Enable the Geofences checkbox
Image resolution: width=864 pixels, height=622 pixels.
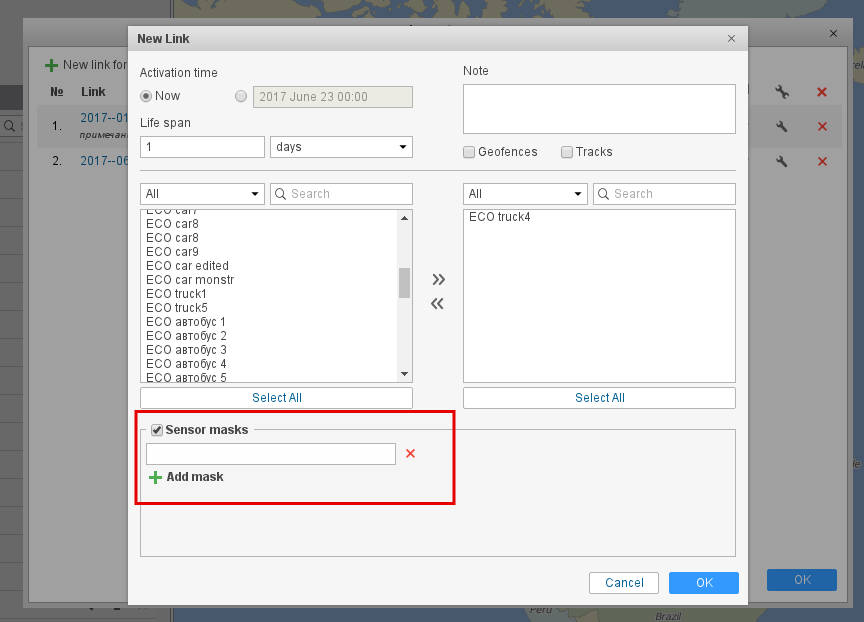469,152
